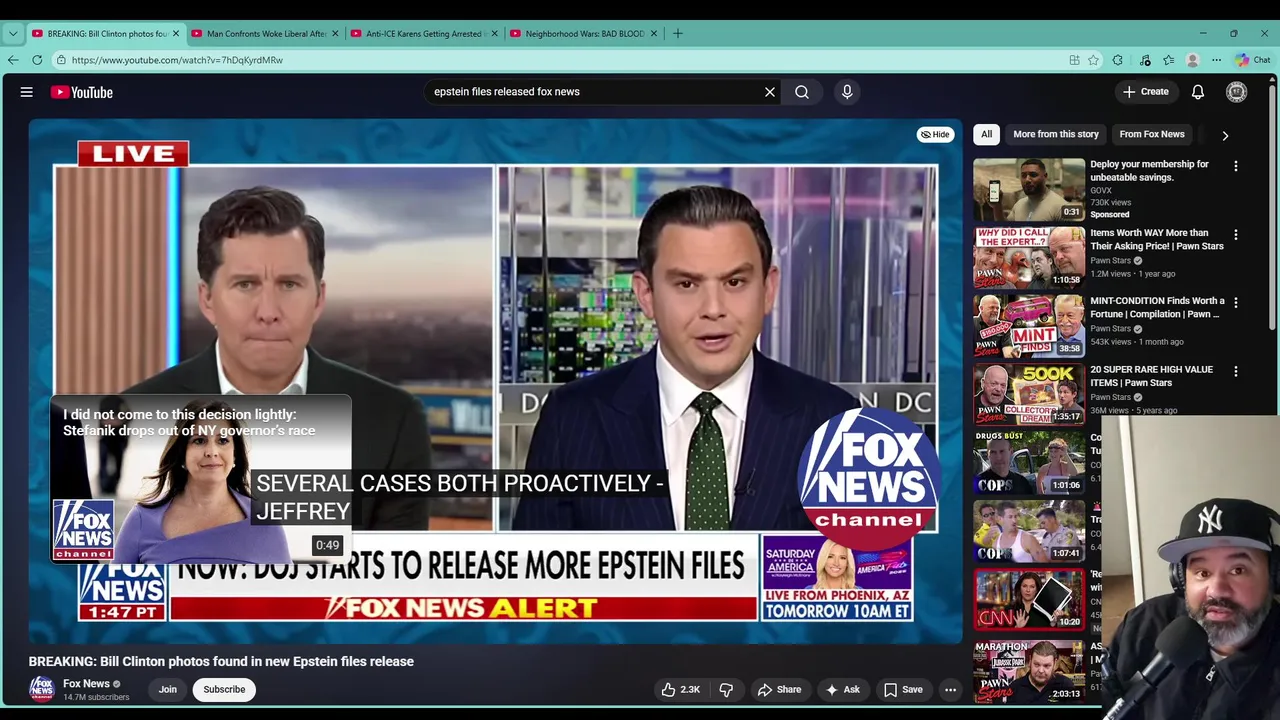
Task: Save video to a playlist
Action: click(x=903, y=689)
